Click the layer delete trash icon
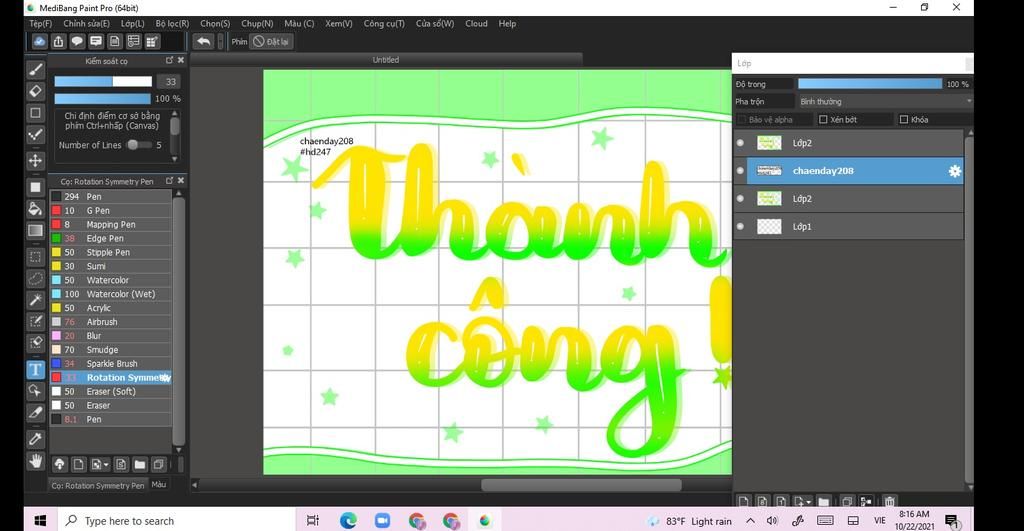 click(x=889, y=502)
